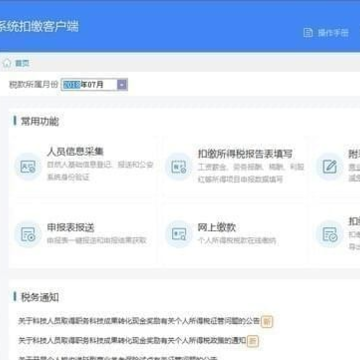Click the home icon in breadcrumb
Screen dimensions: 360x360
[x=7, y=63]
